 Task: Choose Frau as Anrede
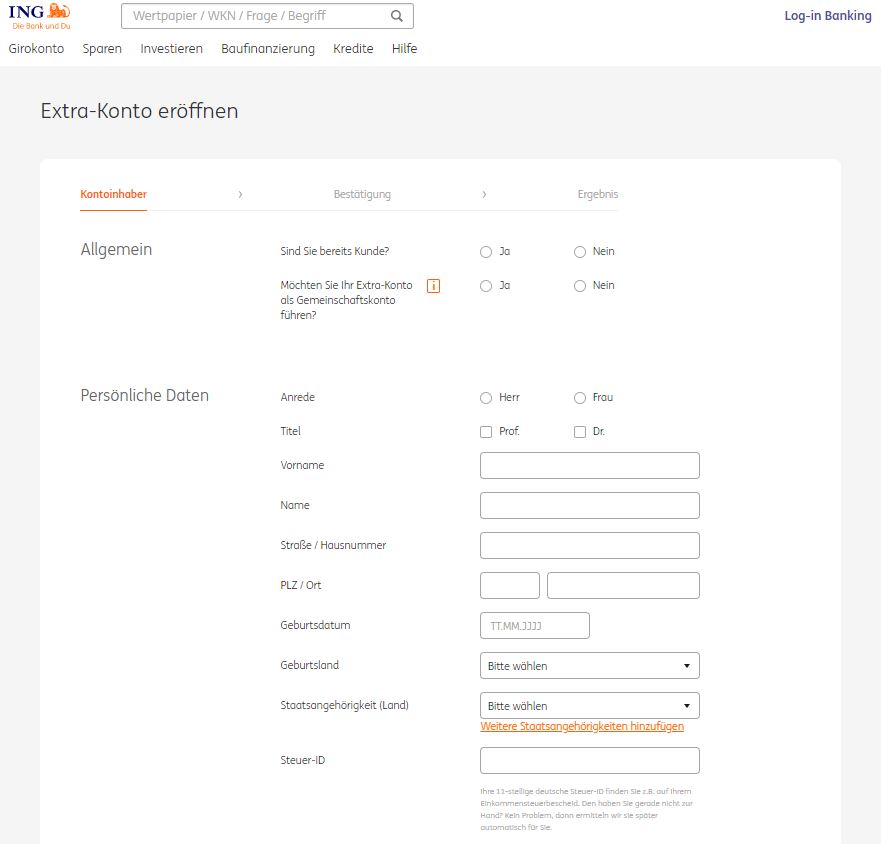[x=580, y=398]
